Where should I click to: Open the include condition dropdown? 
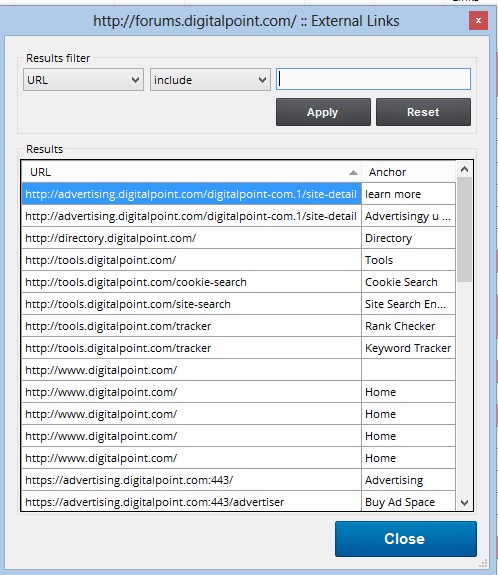(210, 80)
